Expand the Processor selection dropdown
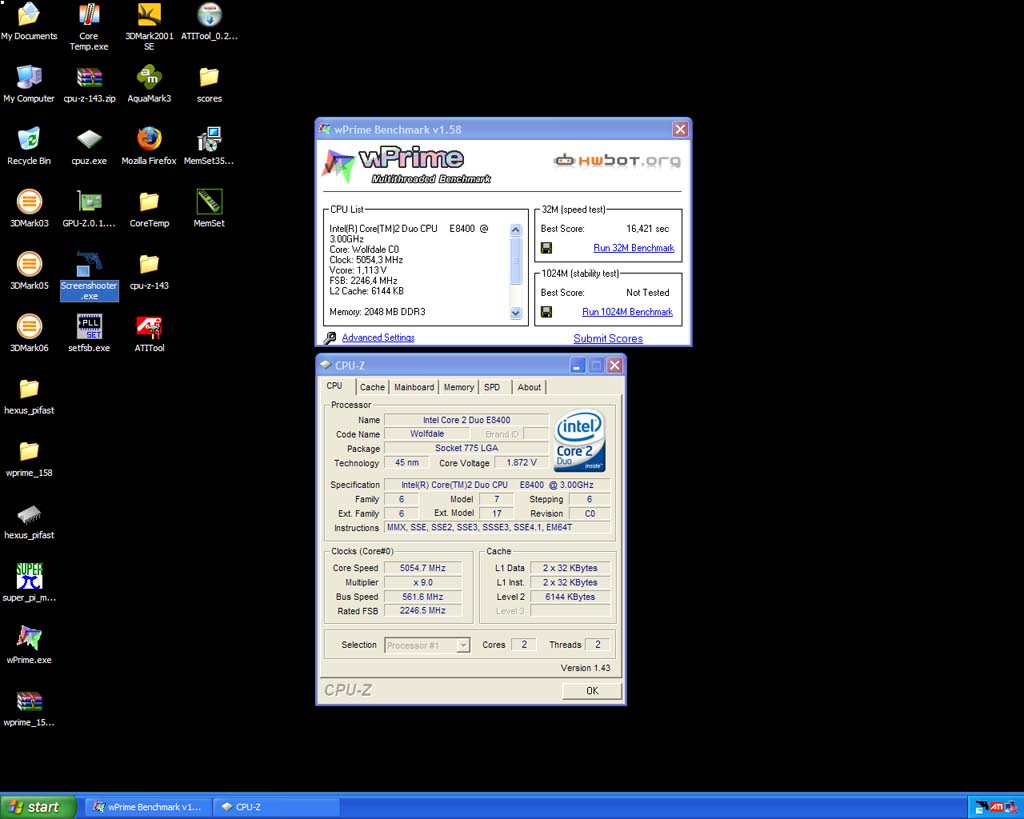Screen dimensions: 1024x819 pyautogui.click(x=463, y=645)
